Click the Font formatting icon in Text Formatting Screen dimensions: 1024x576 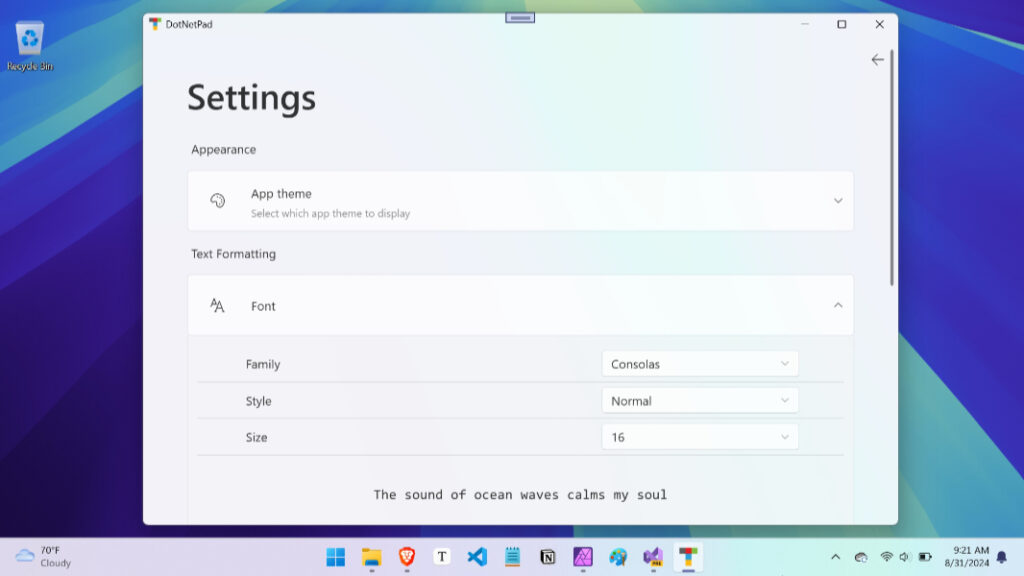point(217,305)
